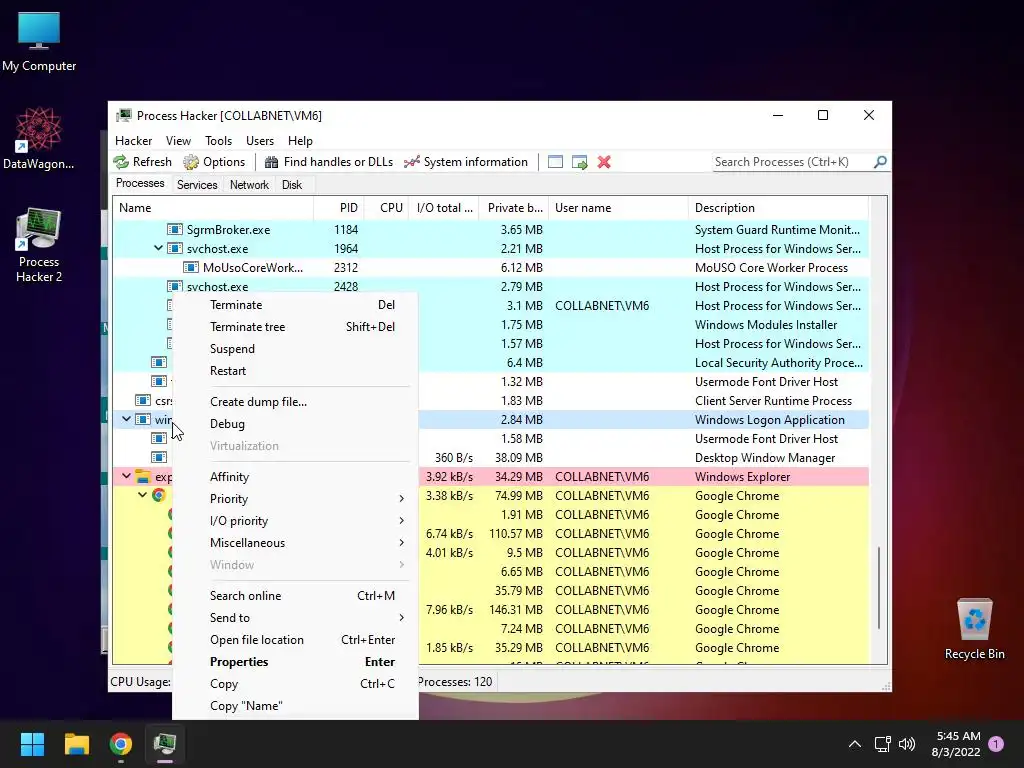Image resolution: width=1024 pixels, height=768 pixels.
Task: Click Process Hacker taskbar icon
Action: 165,744
